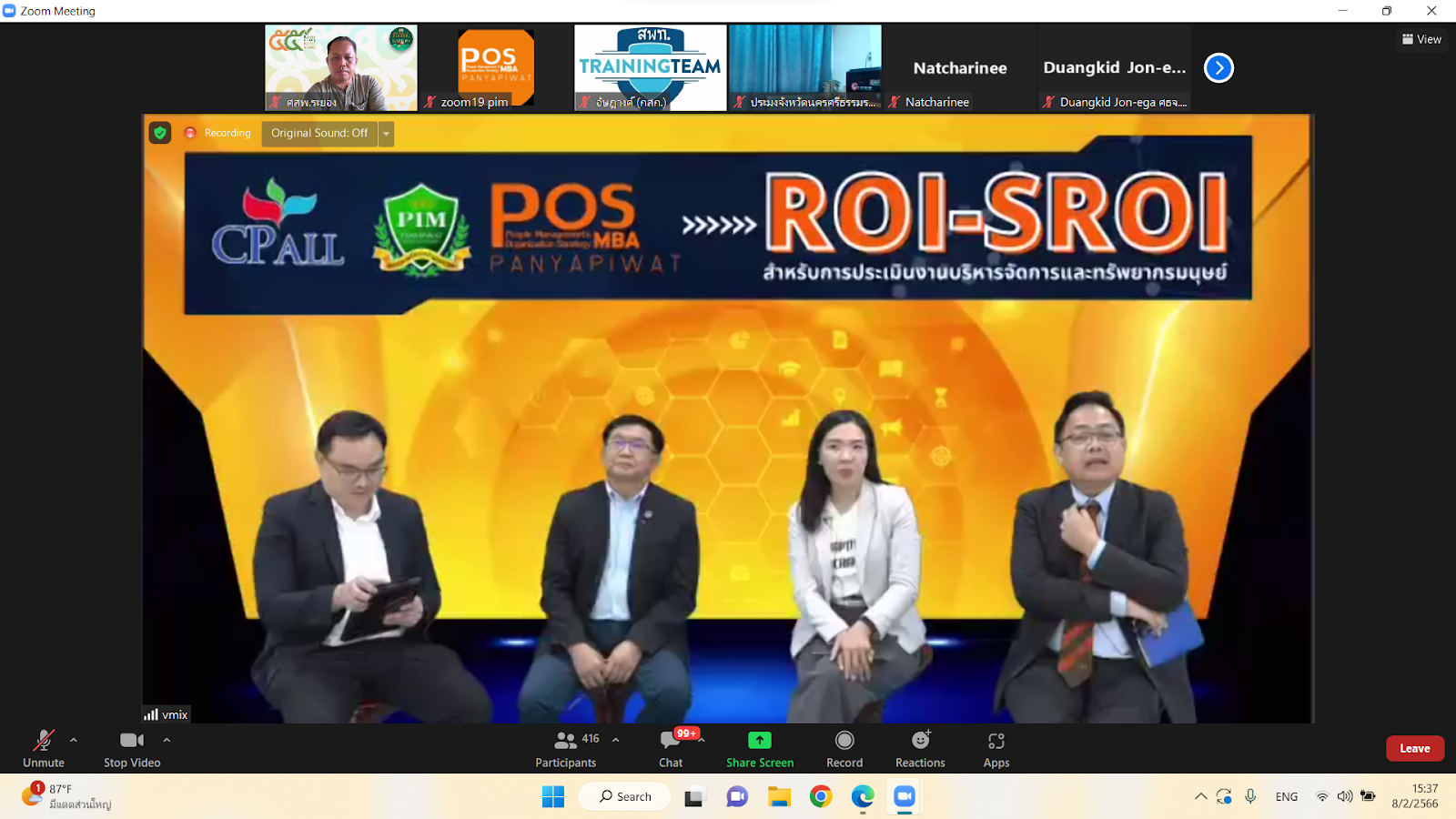Open audio options arrow beside Unmute
The image size is (1456, 819).
coord(74,740)
